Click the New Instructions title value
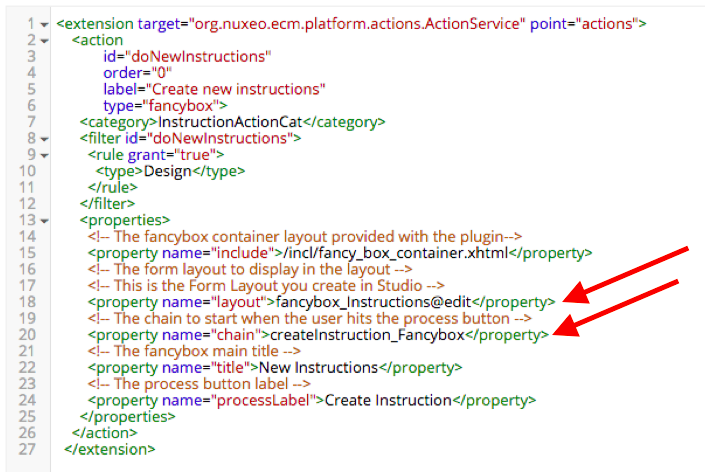705x472 pixels. pyautogui.click(x=318, y=368)
